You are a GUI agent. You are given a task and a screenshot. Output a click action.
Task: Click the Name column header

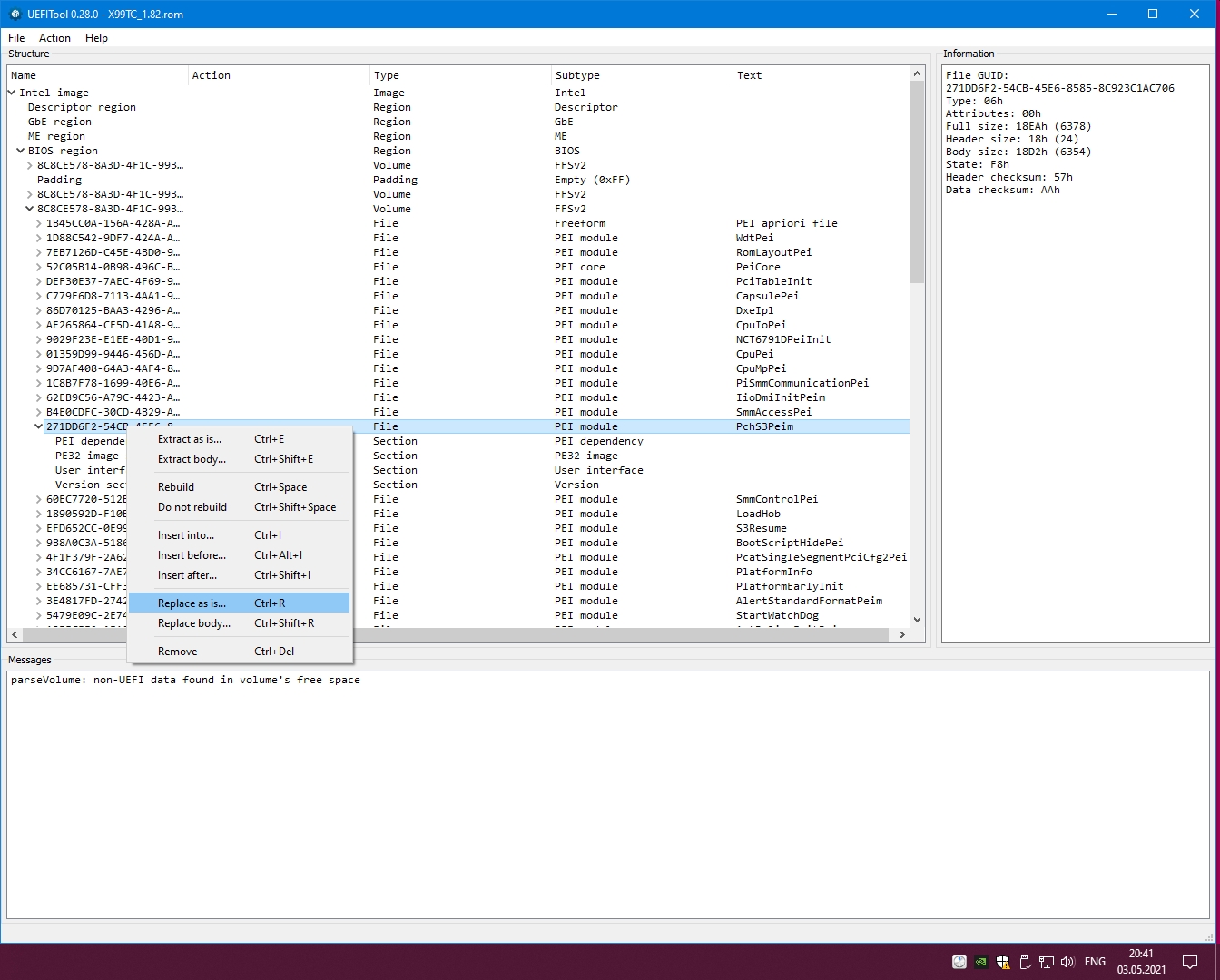coord(98,75)
